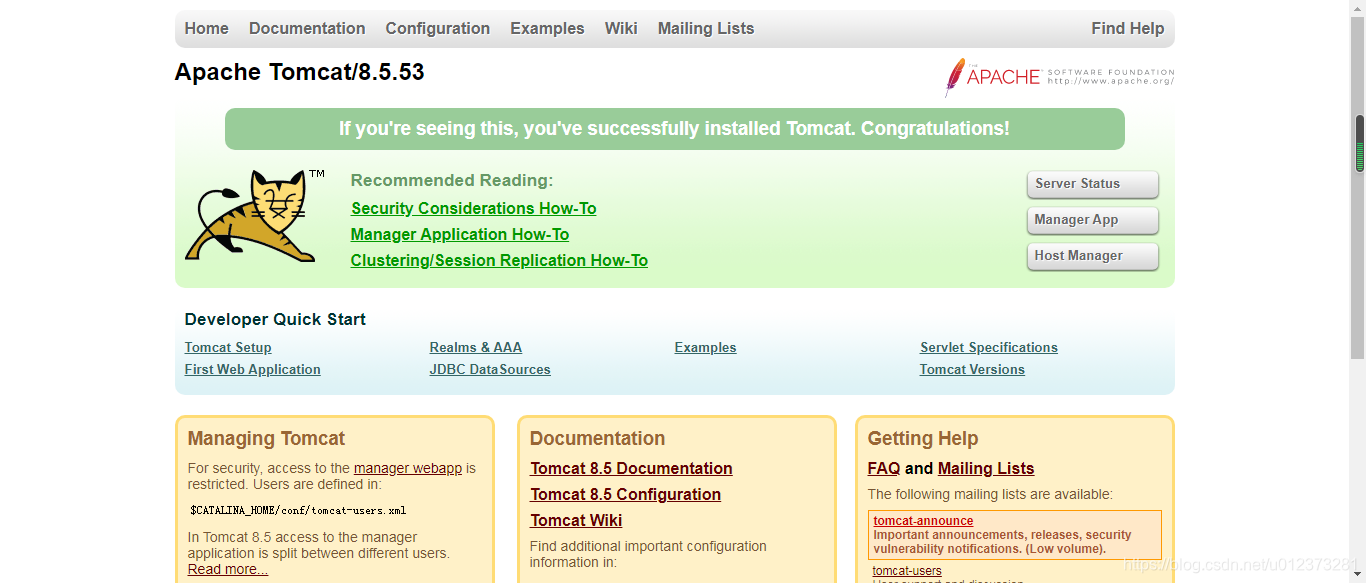
Task: Open Manager Application How-To link
Action: pos(460,234)
